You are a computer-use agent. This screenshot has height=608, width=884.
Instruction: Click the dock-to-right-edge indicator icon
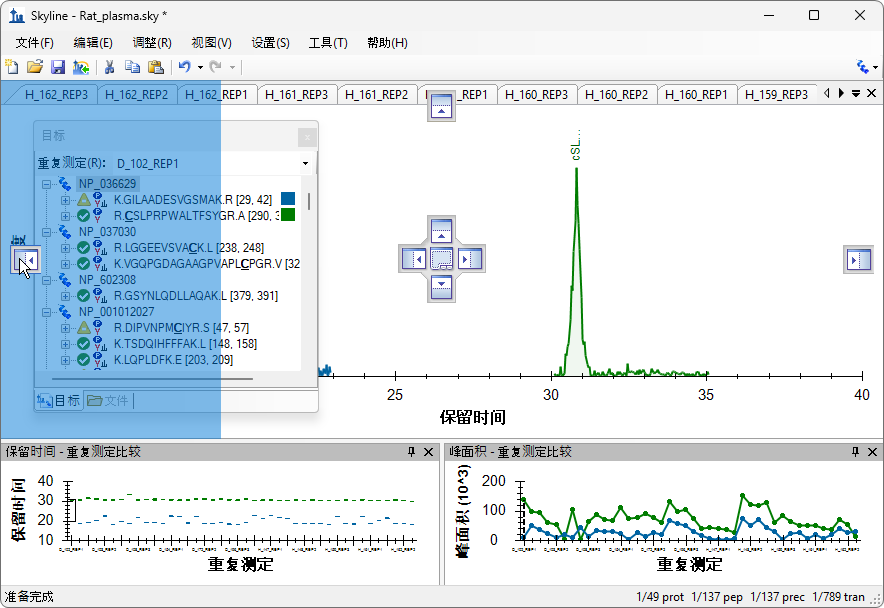[858, 259]
